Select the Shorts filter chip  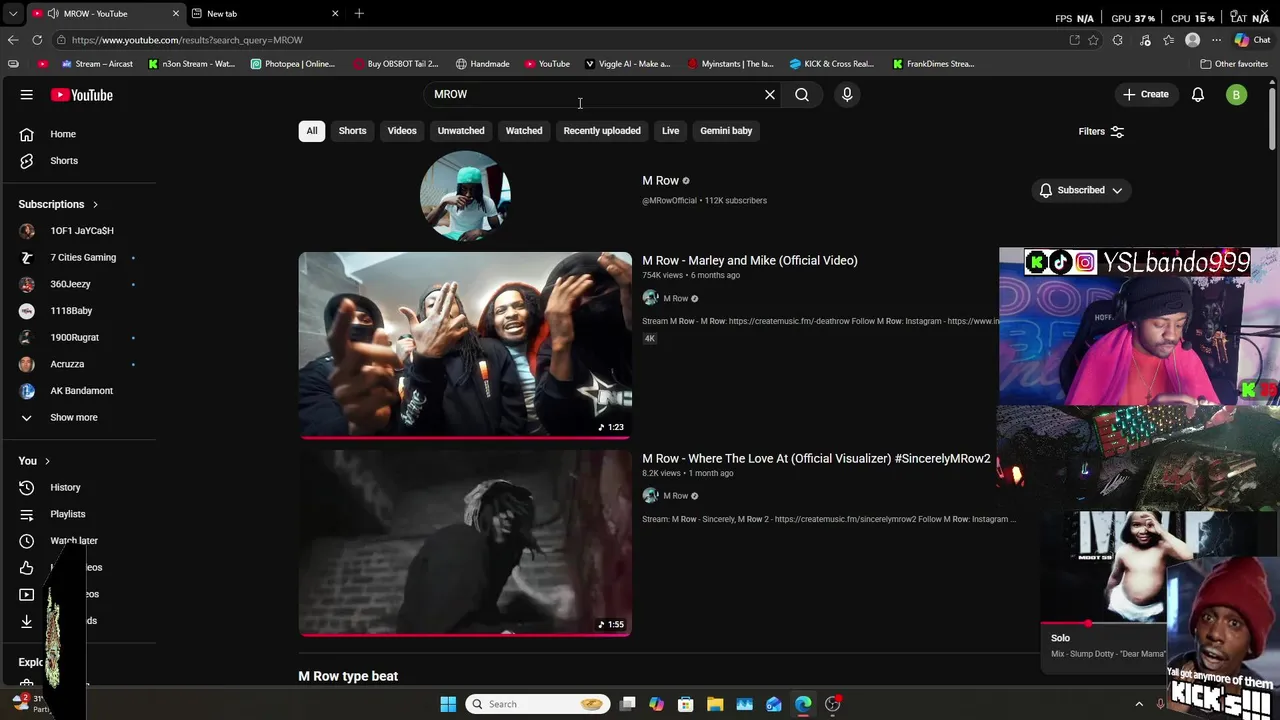coord(352,131)
